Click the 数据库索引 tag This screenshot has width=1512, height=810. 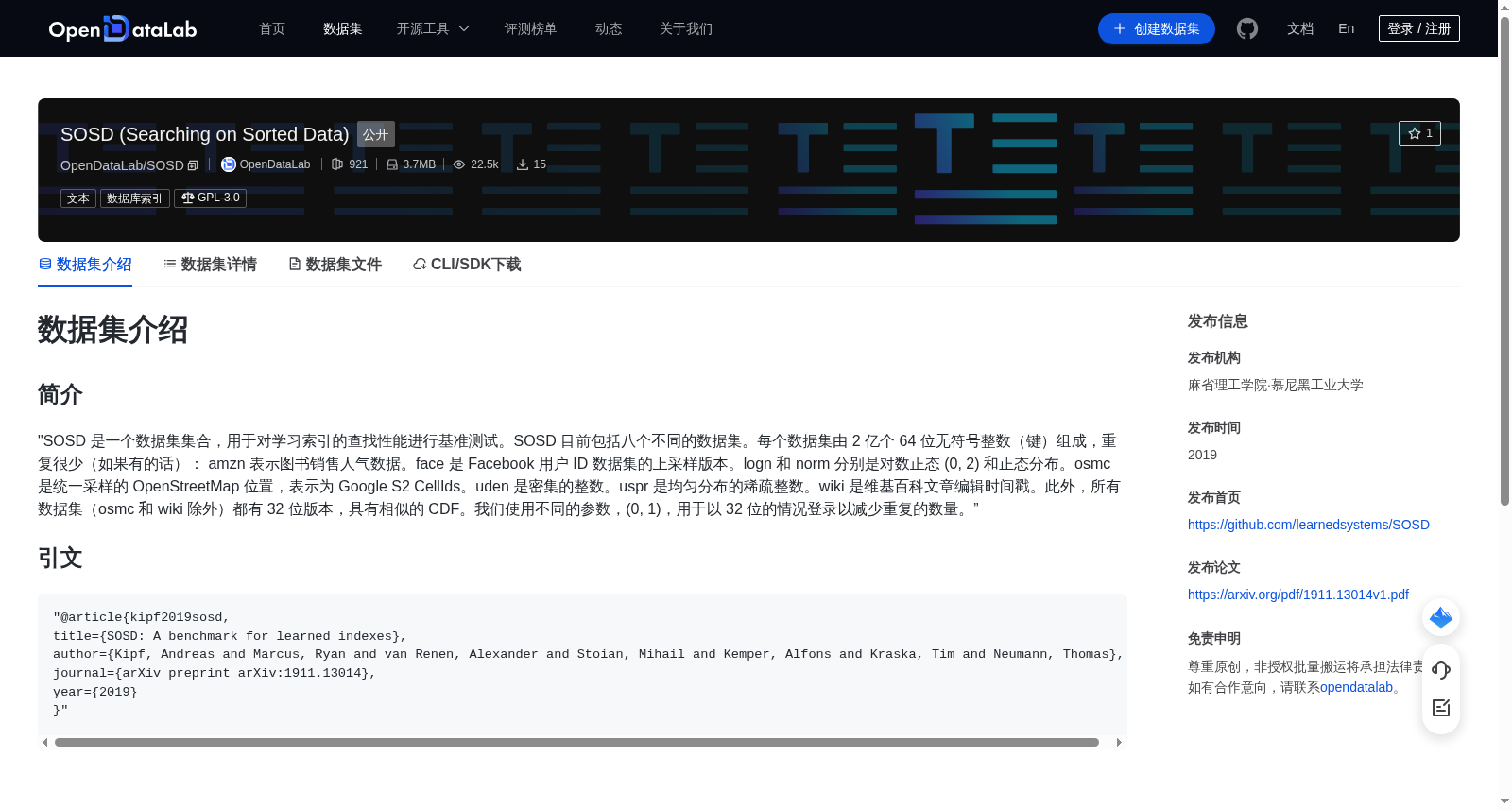click(x=135, y=198)
